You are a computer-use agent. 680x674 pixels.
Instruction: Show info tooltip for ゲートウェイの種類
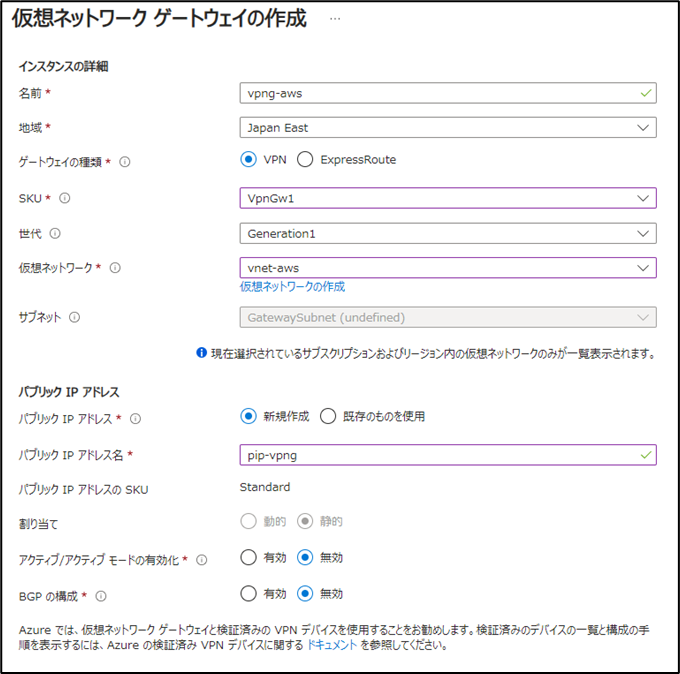[x=125, y=162]
